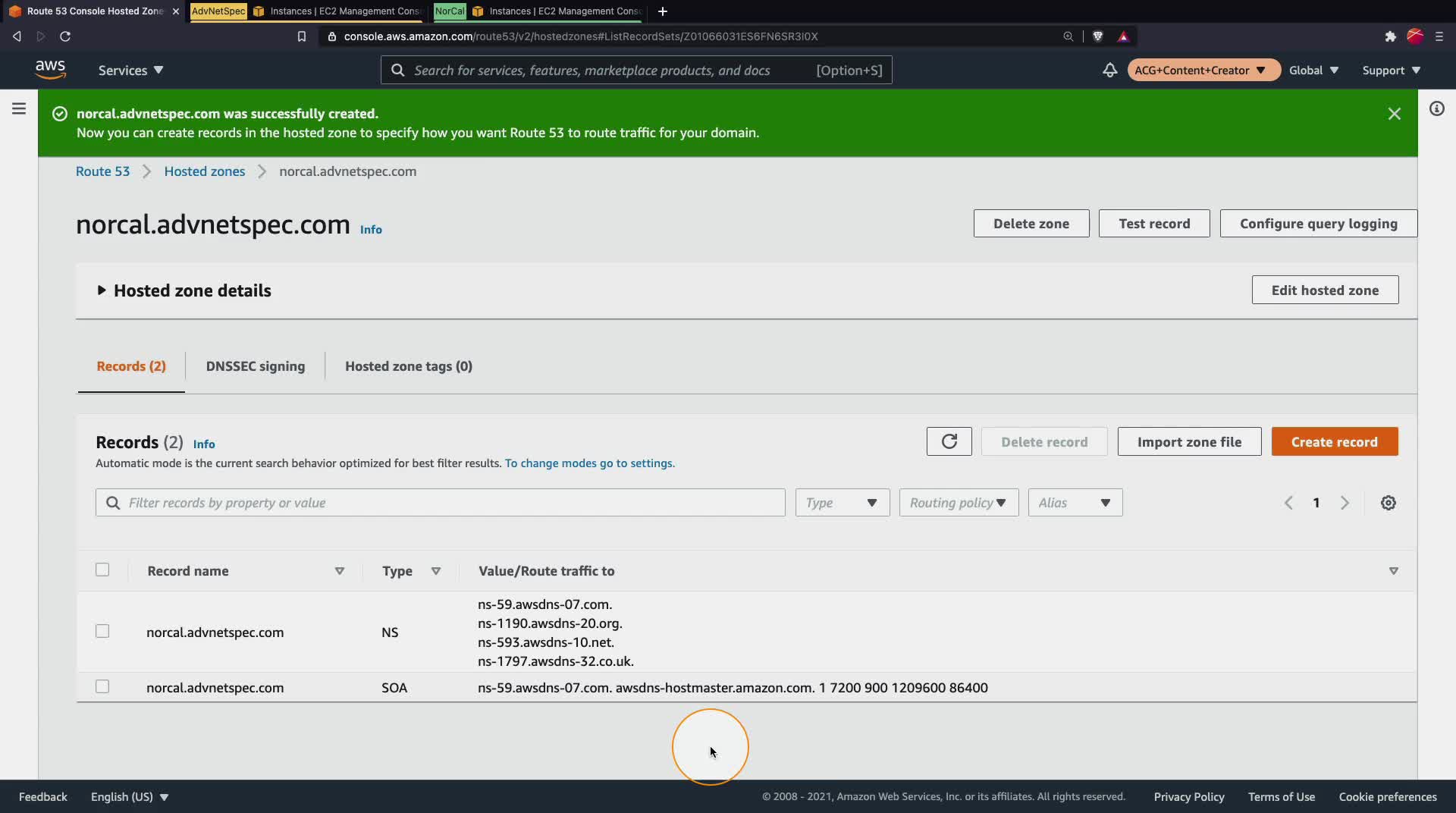Switch to Hosted zone tags (0) tab

409,366
